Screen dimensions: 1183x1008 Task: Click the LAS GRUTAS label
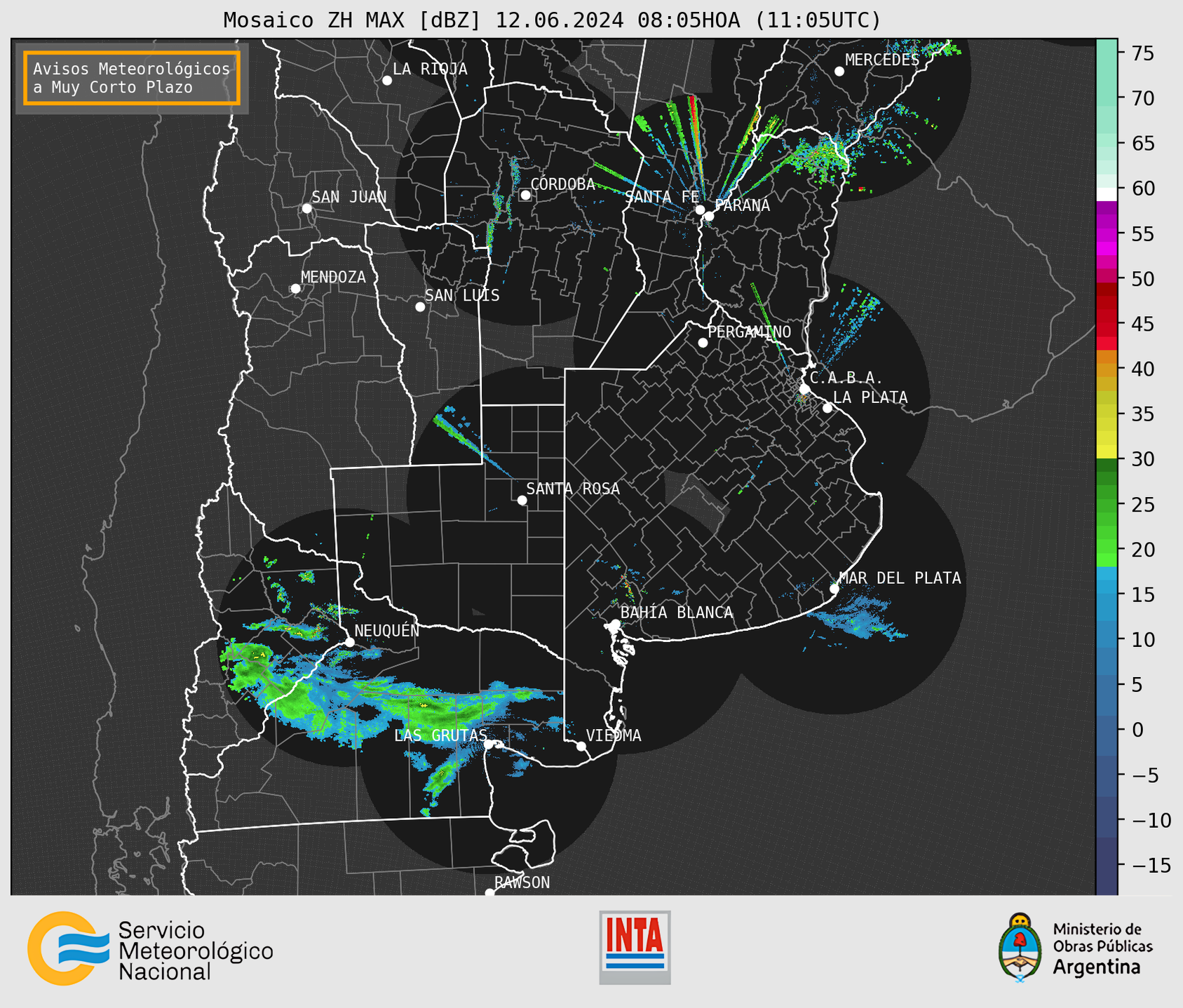(x=440, y=735)
